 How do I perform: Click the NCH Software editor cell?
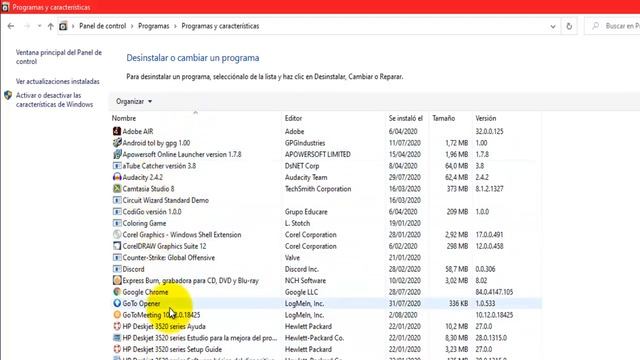[x=305, y=280]
